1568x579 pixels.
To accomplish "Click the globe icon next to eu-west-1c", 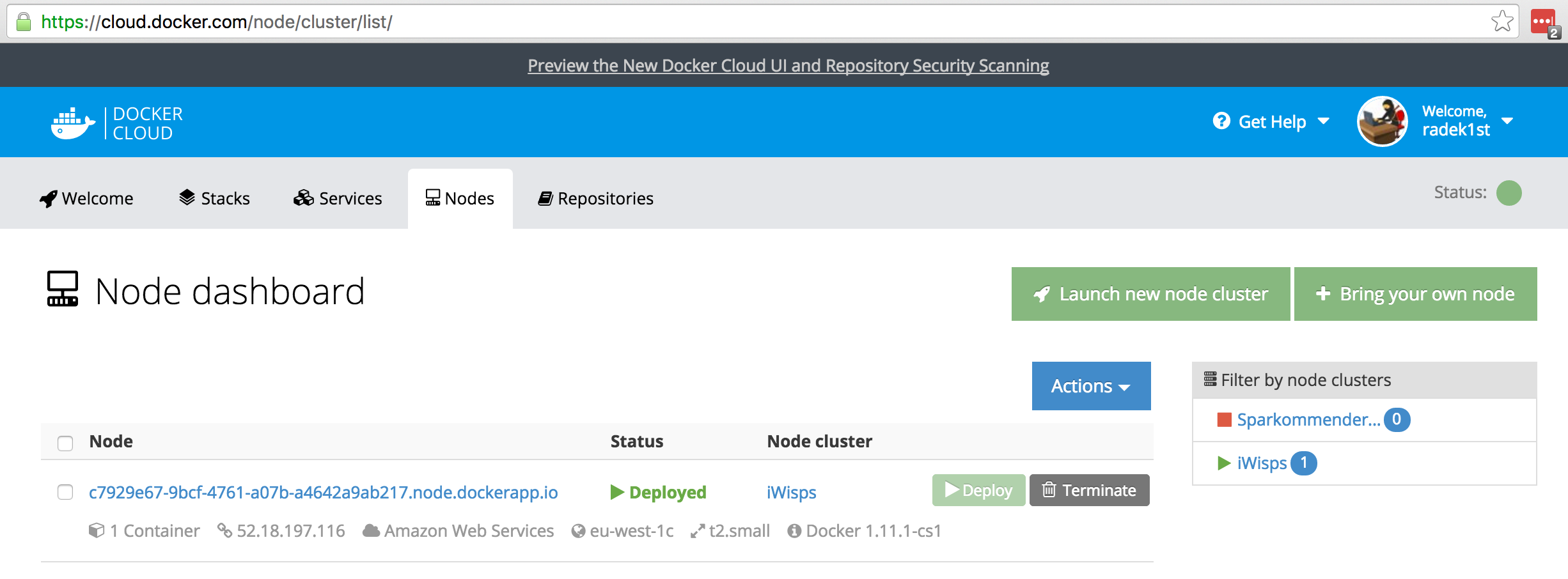I will [x=579, y=531].
